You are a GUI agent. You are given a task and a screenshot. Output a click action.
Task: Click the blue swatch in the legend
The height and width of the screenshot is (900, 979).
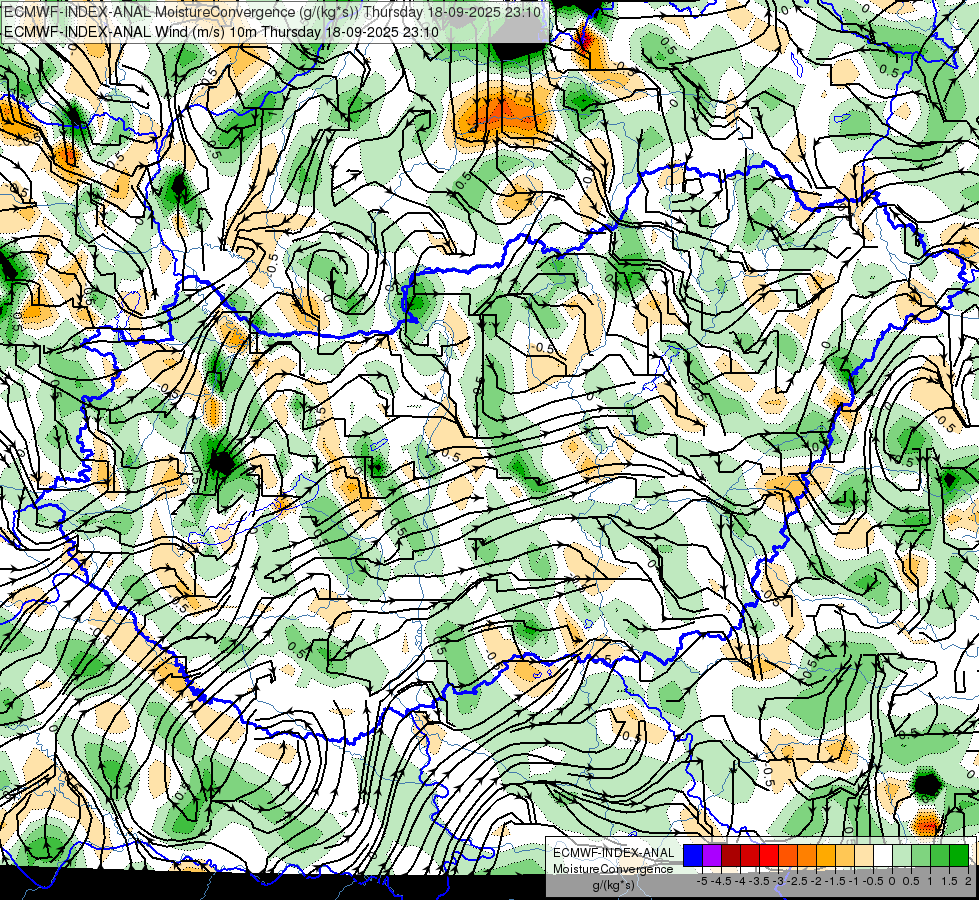[693, 855]
